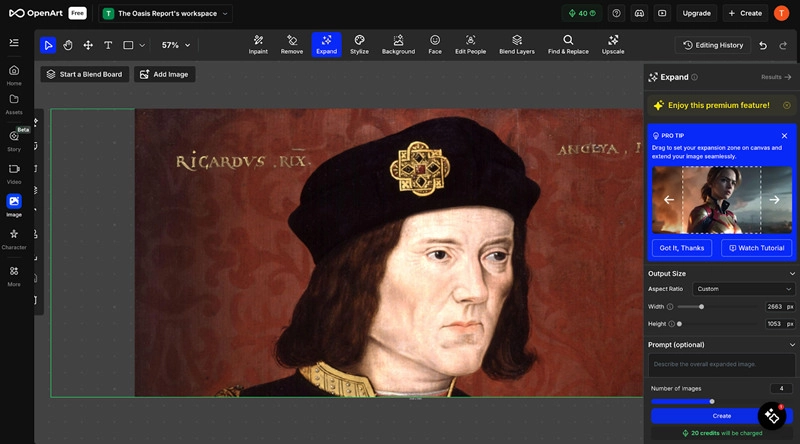Open The Oasis Report's workspace dropdown
Image resolution: width=800 pixels, height=444 pixels.
[x=165, y=13]
